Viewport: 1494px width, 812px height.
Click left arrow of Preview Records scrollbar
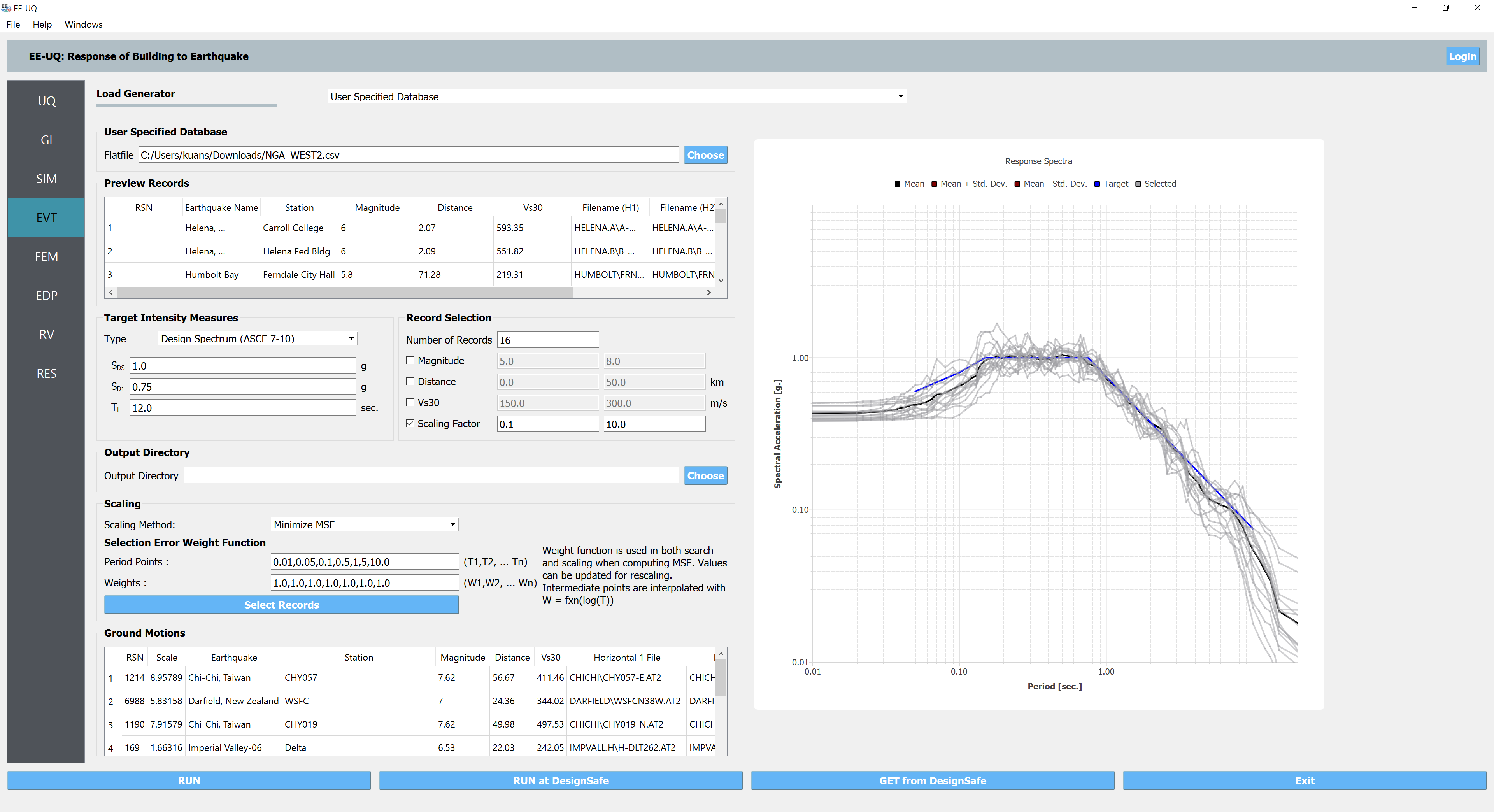pos(111,292)
